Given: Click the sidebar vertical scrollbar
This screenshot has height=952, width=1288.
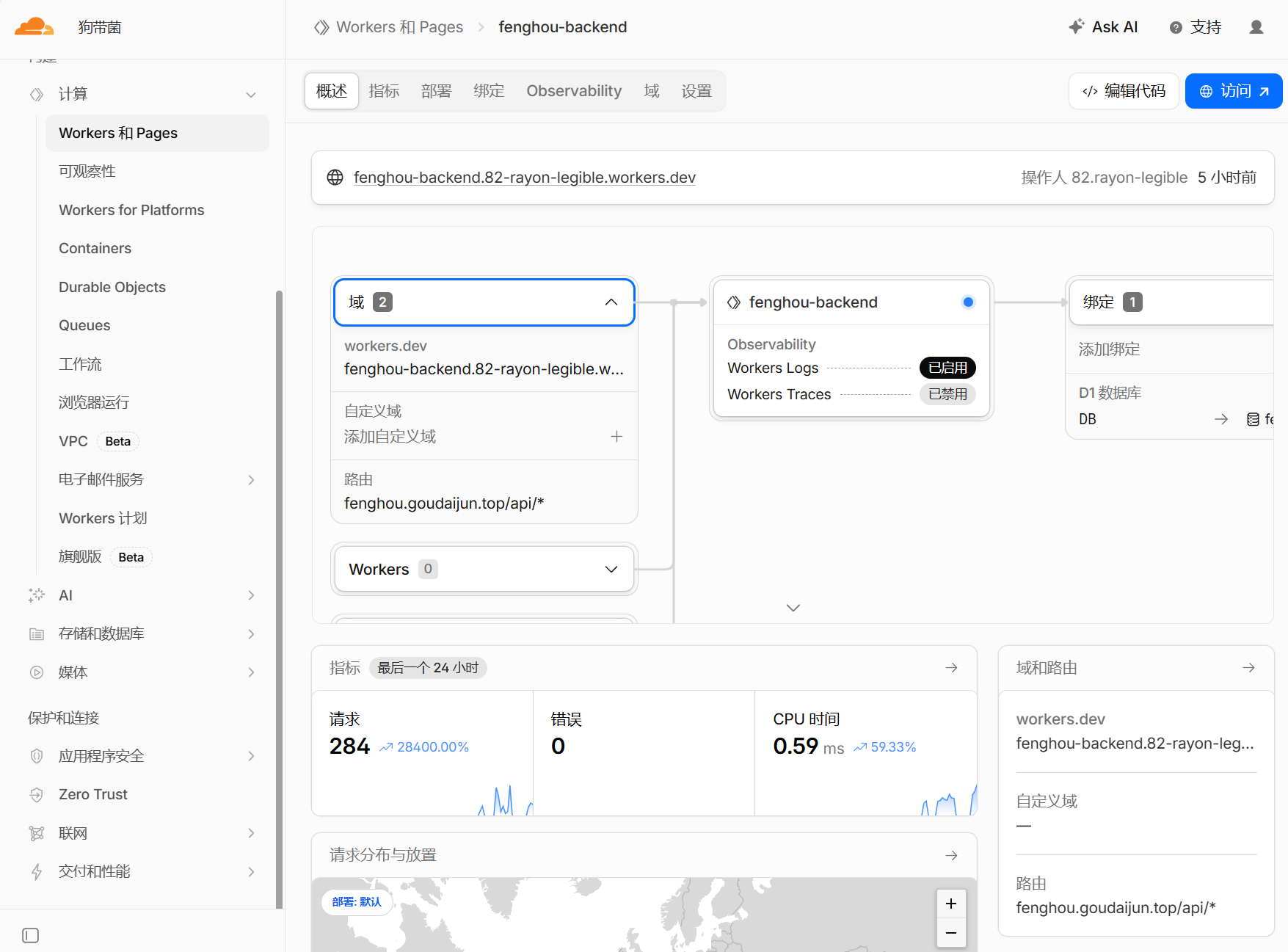Looking at the screenshot, I should click(x=279, y=600).
